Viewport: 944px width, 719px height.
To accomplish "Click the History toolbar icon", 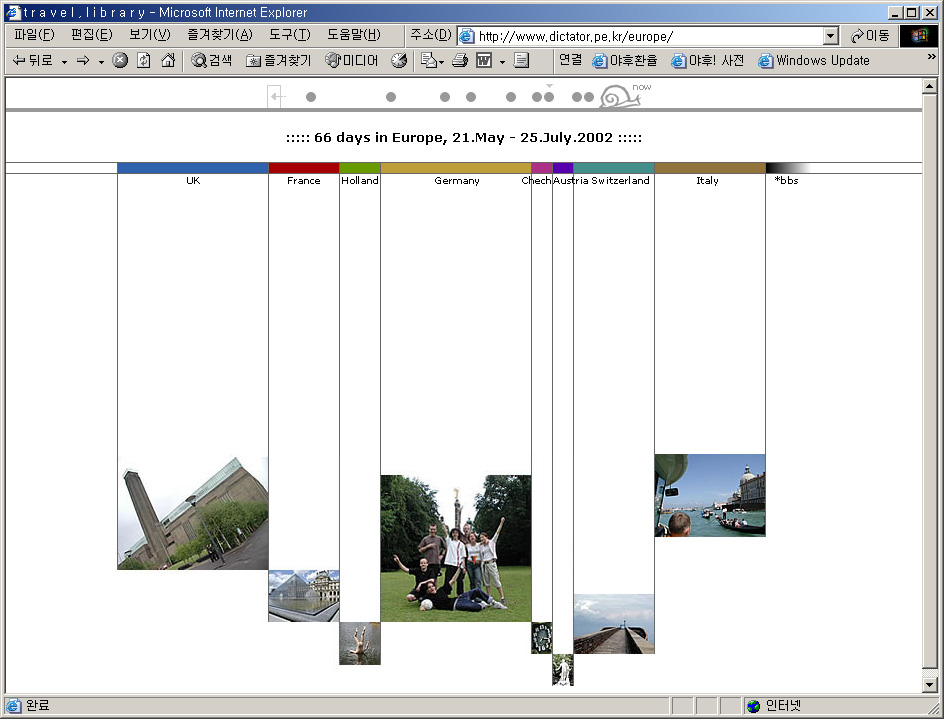I will [399, 60].
